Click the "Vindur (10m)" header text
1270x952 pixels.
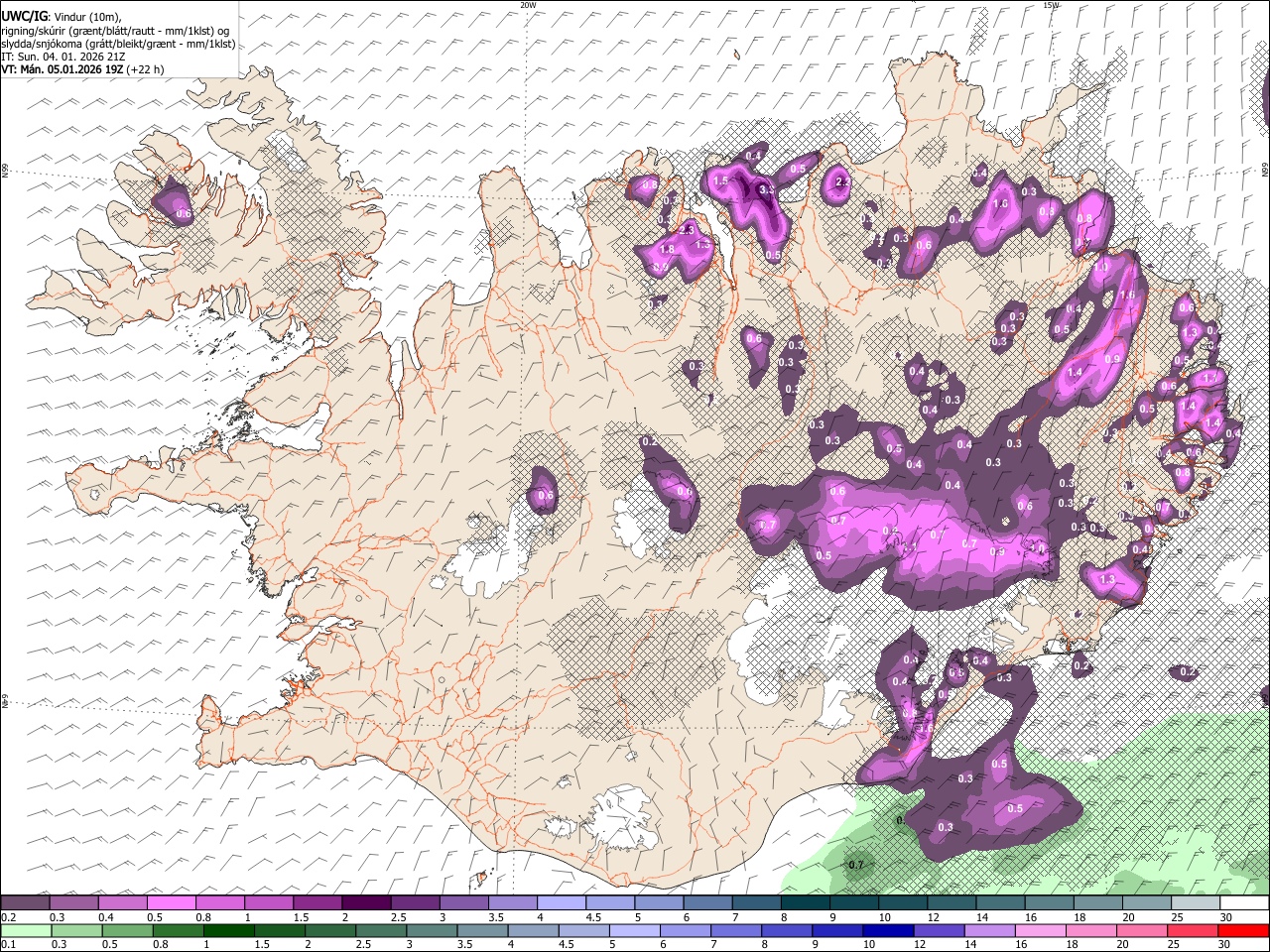(86, 18)
